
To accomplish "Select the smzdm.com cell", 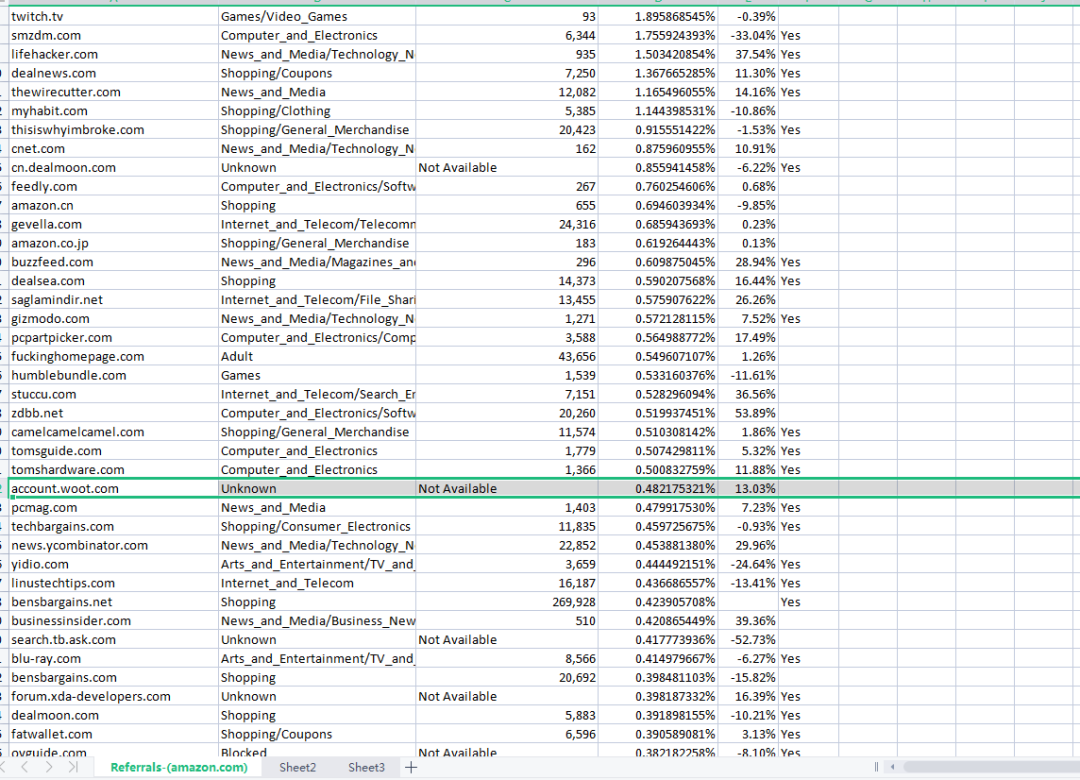I will (114, 35).
